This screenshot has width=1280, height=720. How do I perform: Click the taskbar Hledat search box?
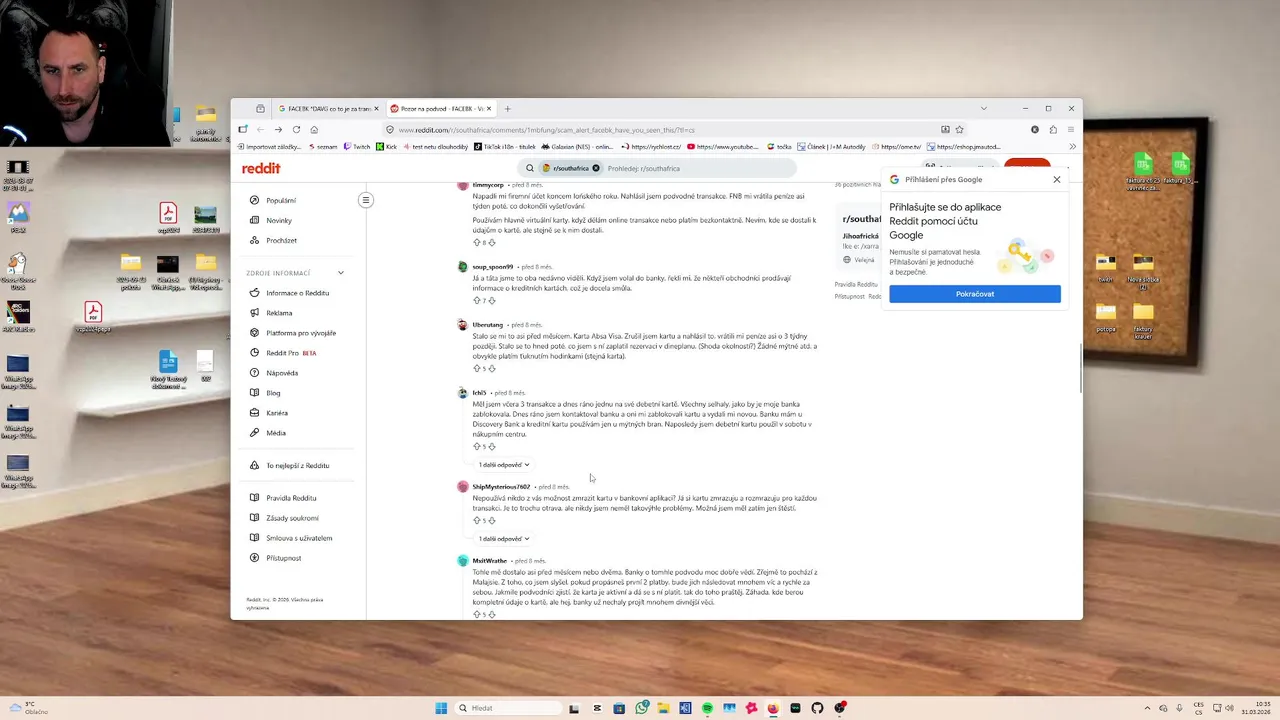pos(508,708)
